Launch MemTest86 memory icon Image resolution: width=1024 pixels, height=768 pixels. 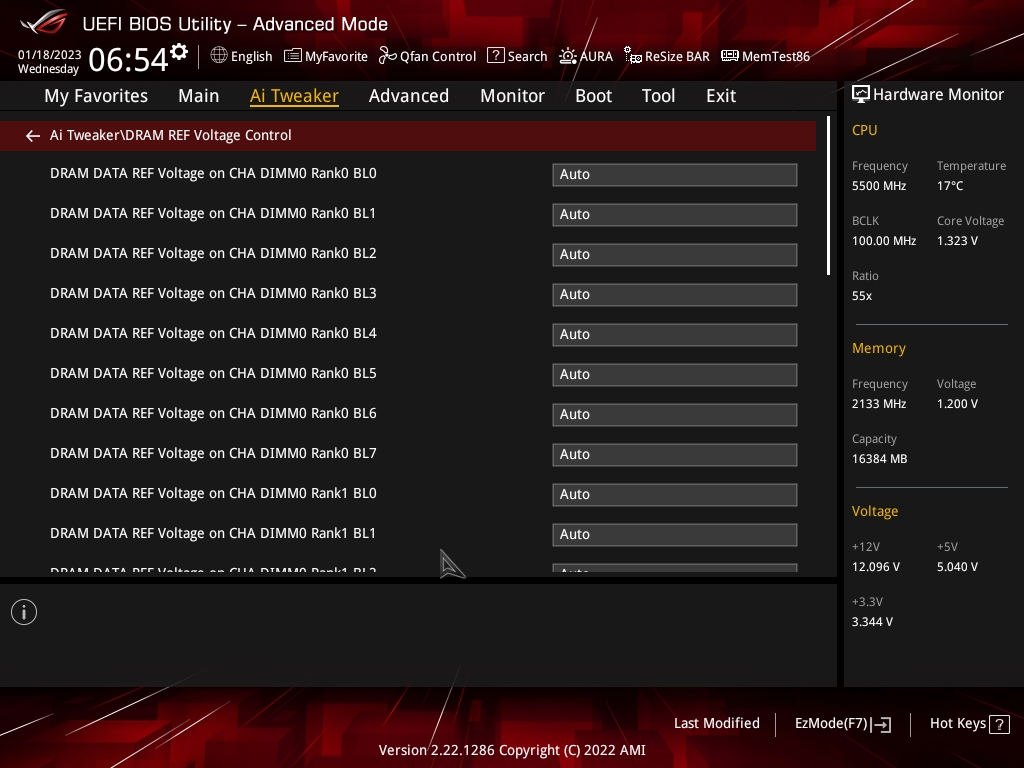pos(729,56)
